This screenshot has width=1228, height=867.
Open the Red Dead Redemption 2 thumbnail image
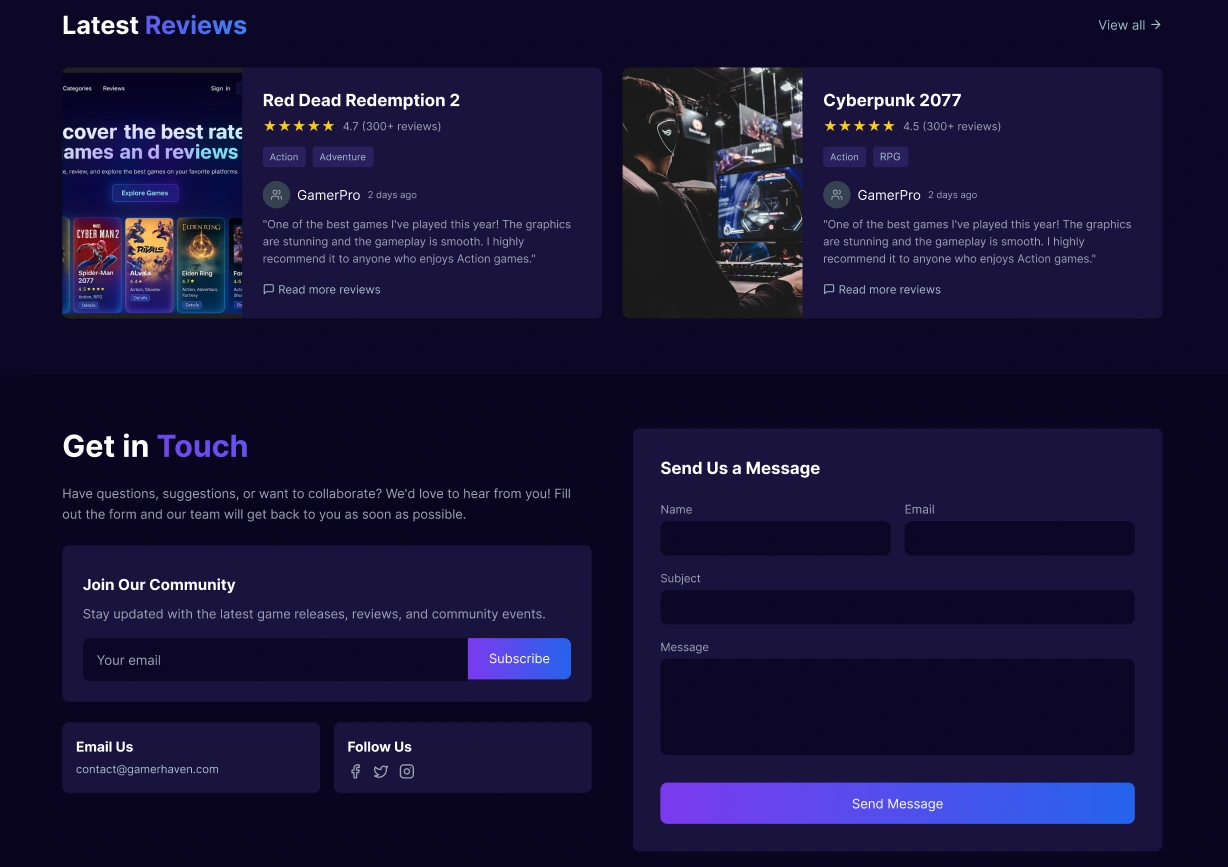click(x=152, y=193)
